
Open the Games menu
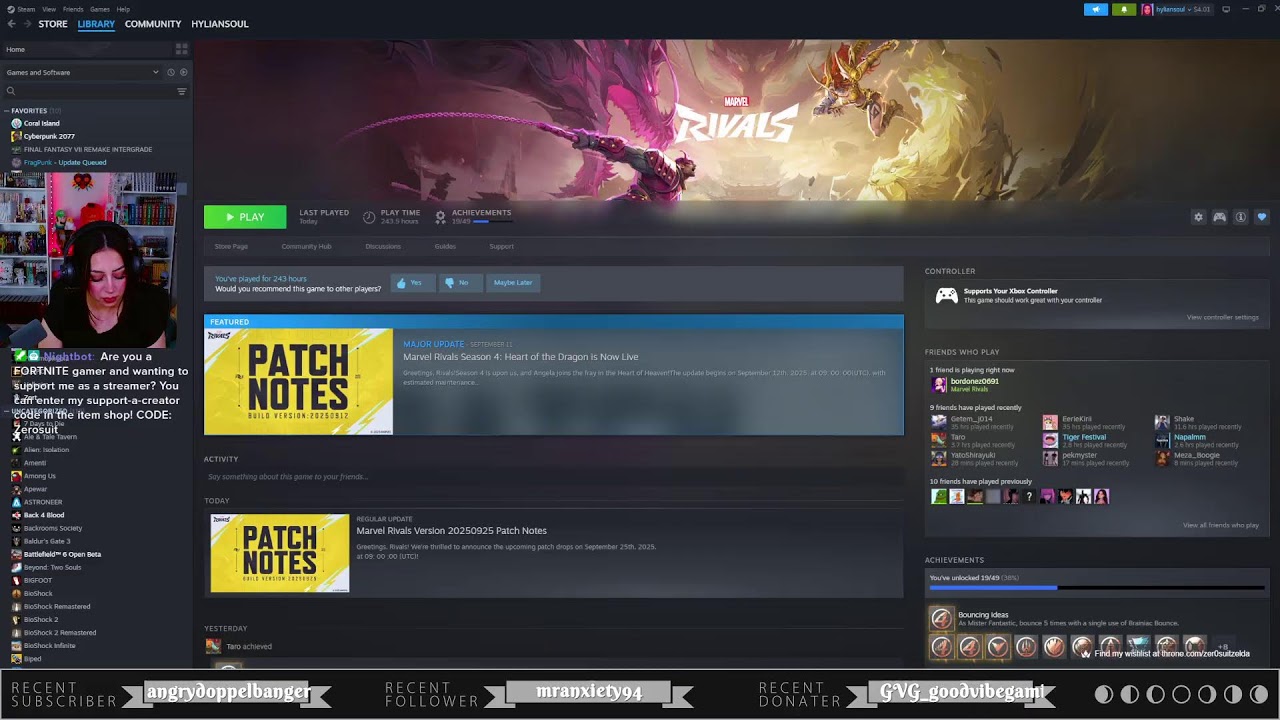pyautogui.click(x=100, y=9)
